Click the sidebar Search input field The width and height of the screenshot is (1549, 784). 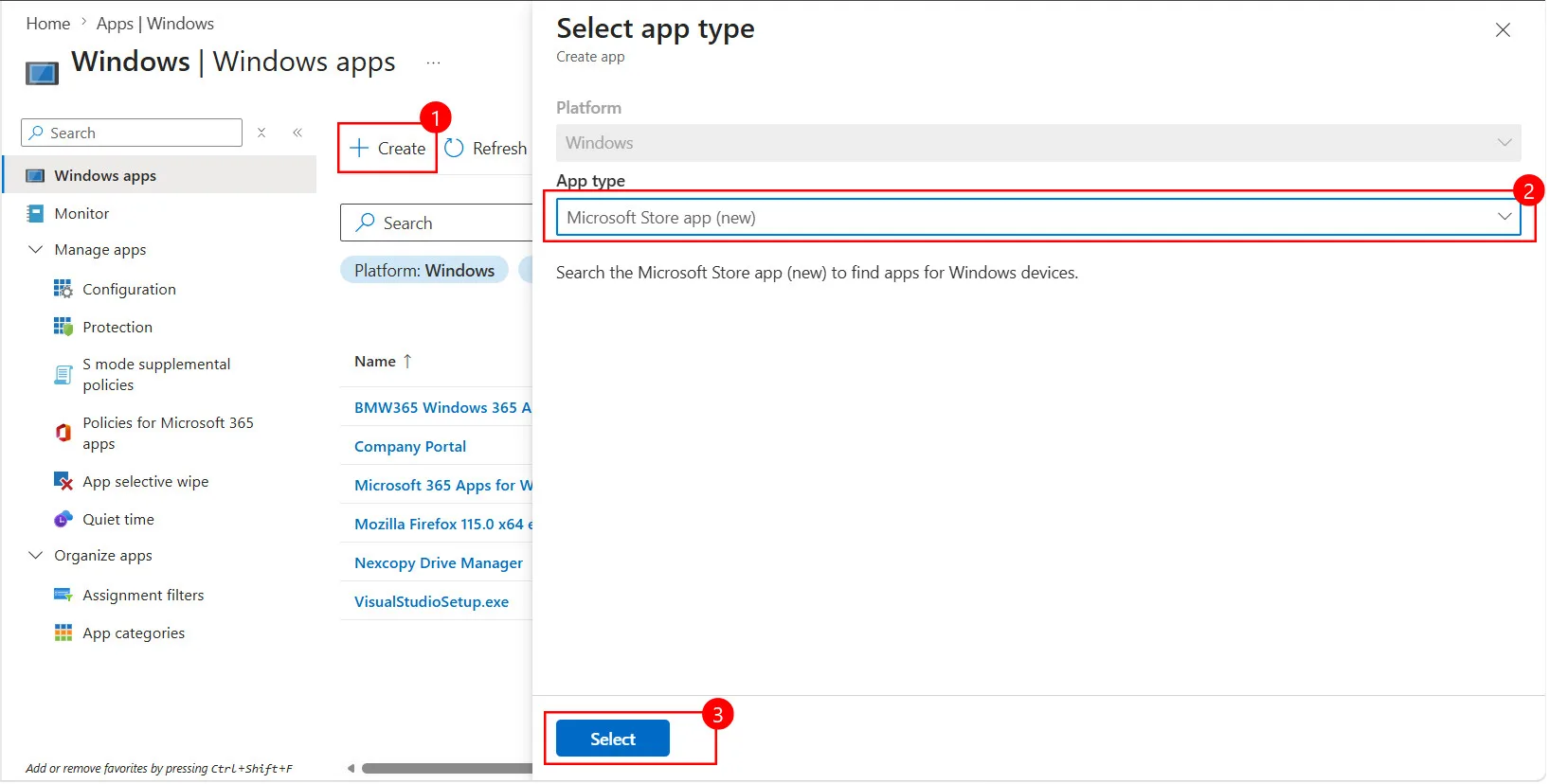tap(132, 133)
